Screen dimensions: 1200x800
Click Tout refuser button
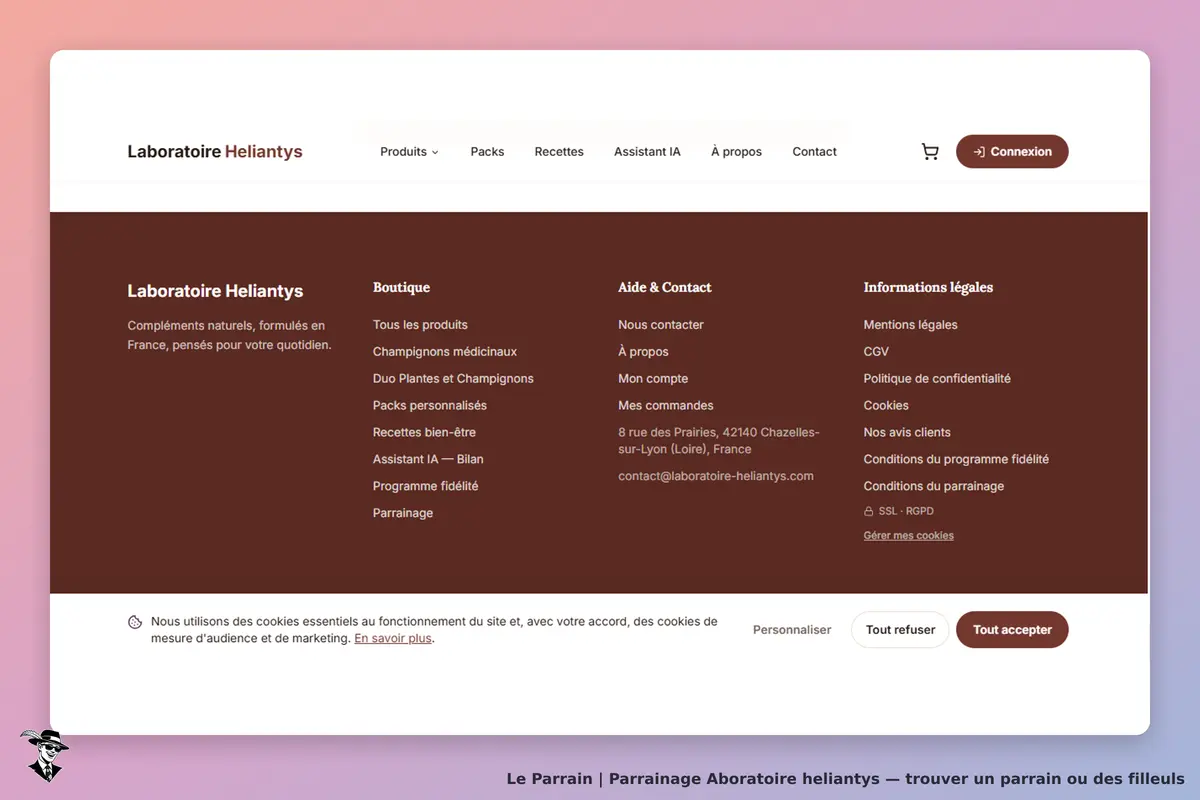tap(900, 630)
